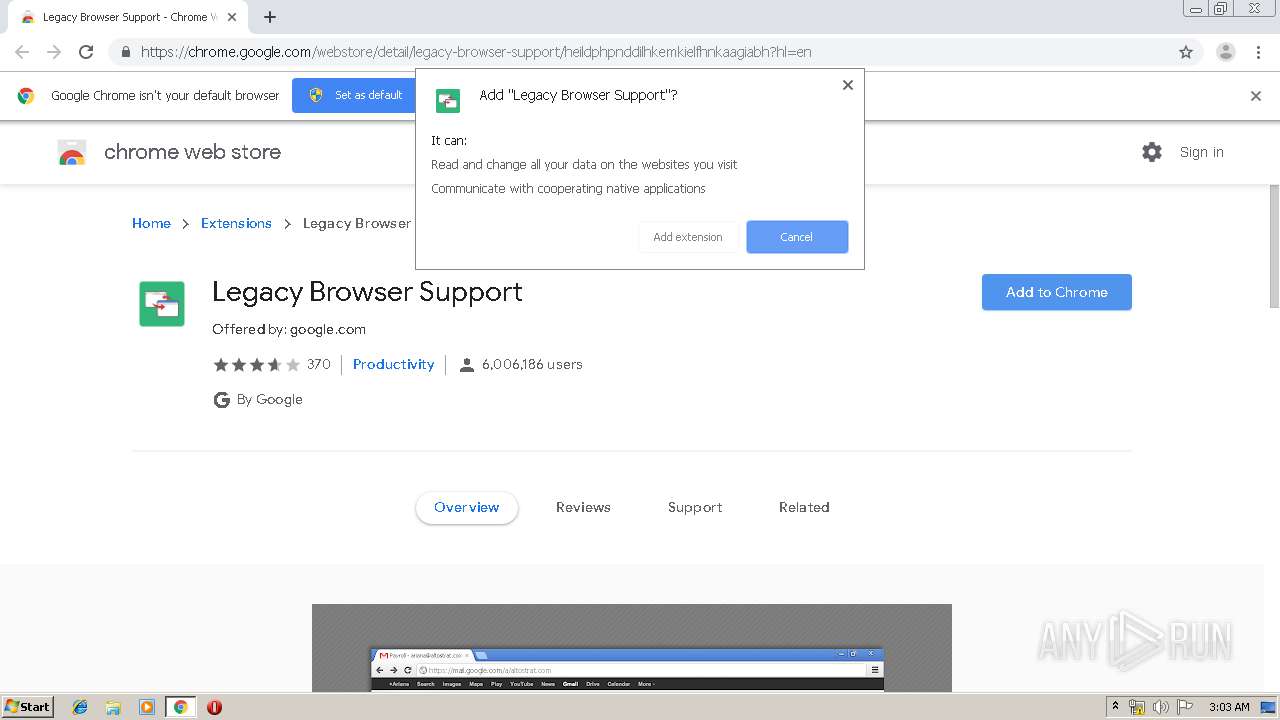Click the Legacy Browser Support extension logo
The image size is (1280, 720).
tap(162, 304)
